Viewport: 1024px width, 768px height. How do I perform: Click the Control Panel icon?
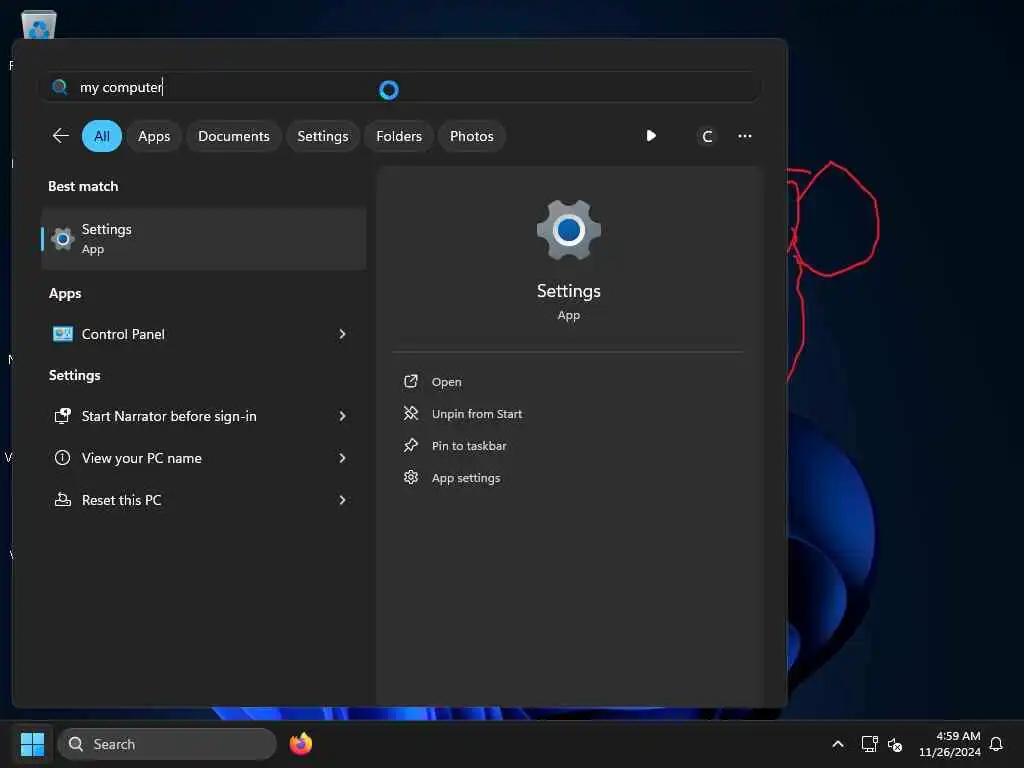coord(63,334)
